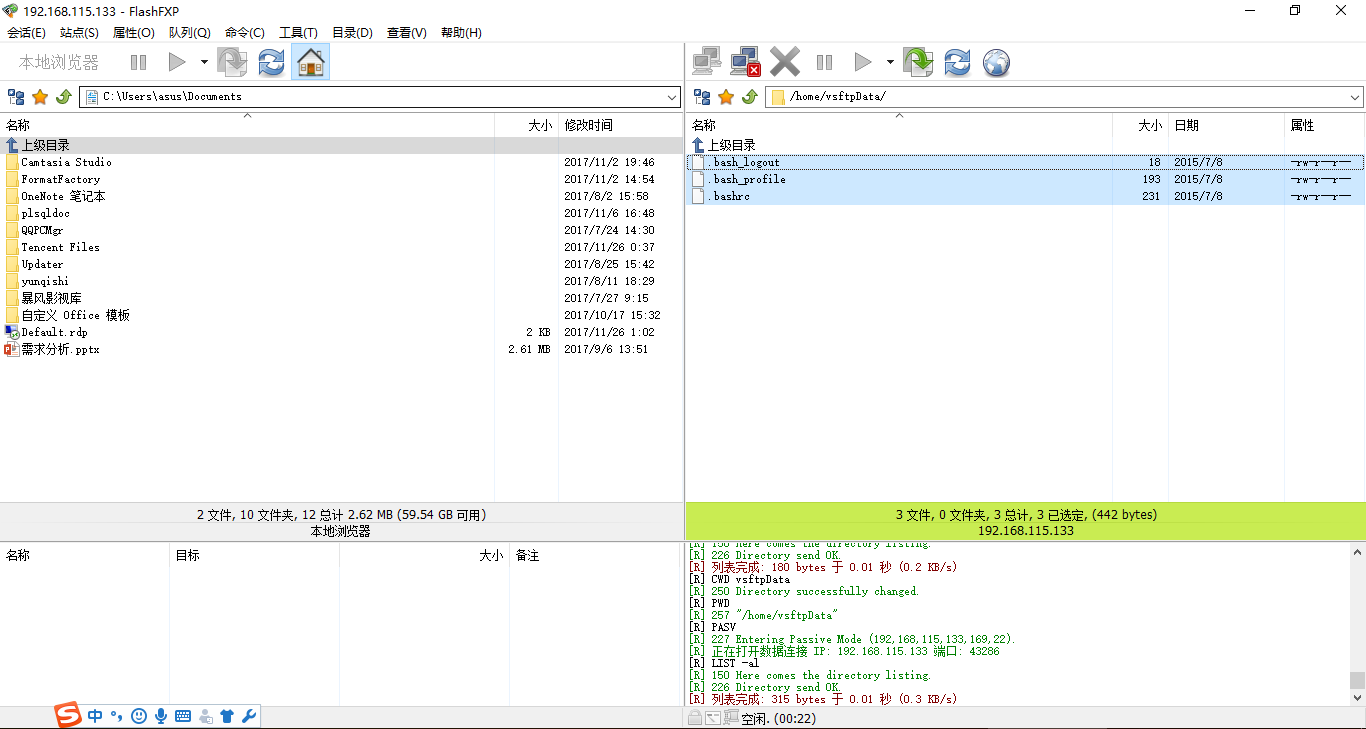Select the 需求分析.pptx file

tap(60, 349)
